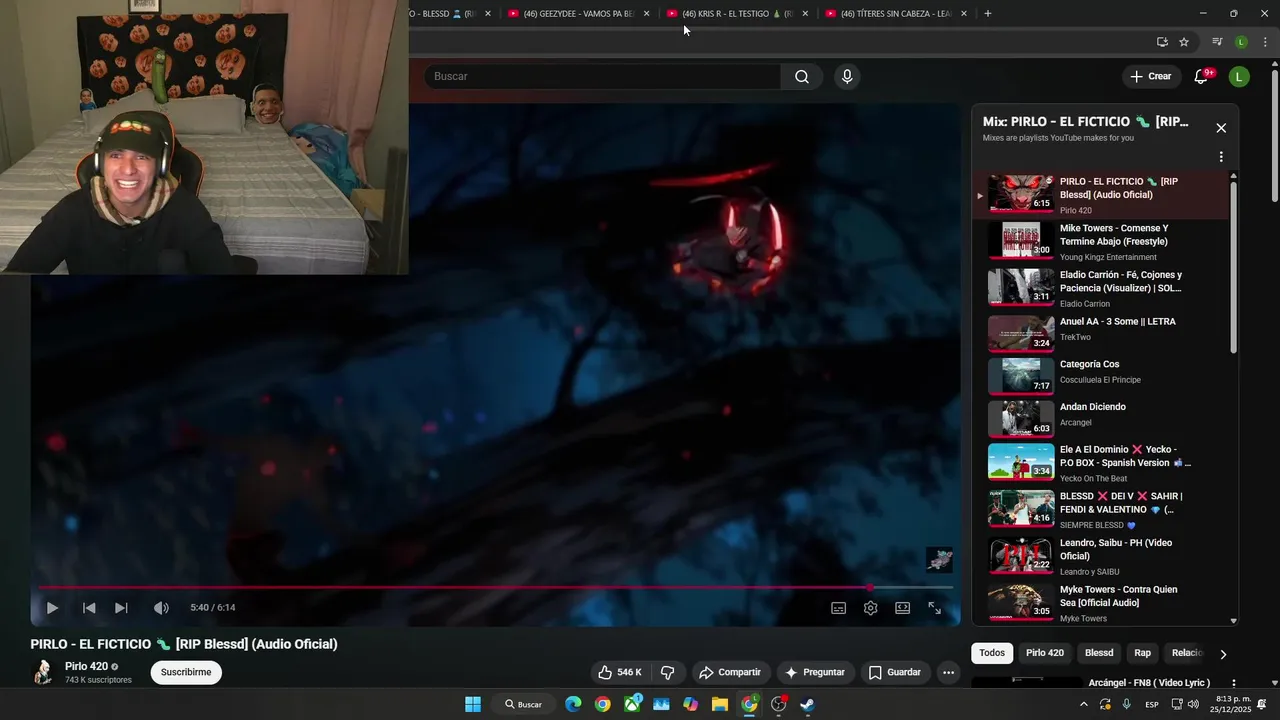Select Eladio Carrión Fé, Cojones y Paciencia

click(x=1100, y=288)
